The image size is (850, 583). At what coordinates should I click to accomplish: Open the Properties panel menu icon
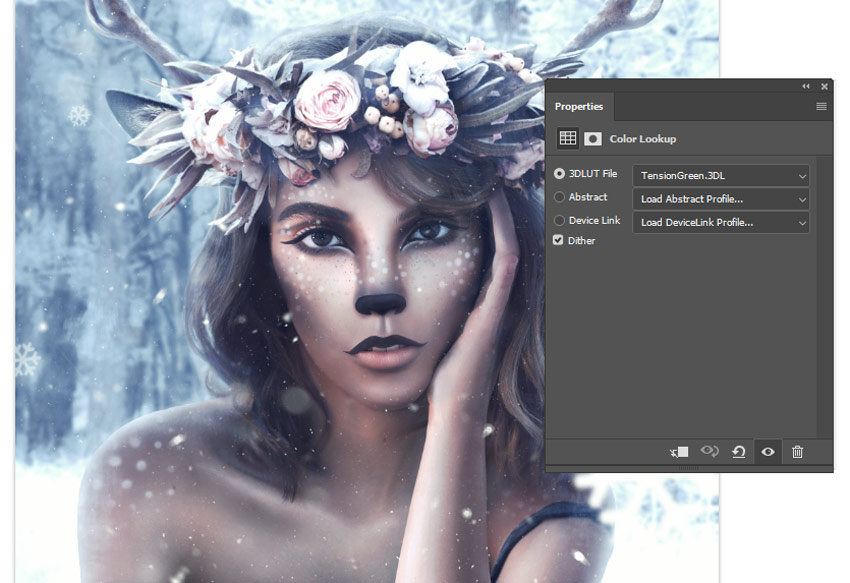(821, 106)
